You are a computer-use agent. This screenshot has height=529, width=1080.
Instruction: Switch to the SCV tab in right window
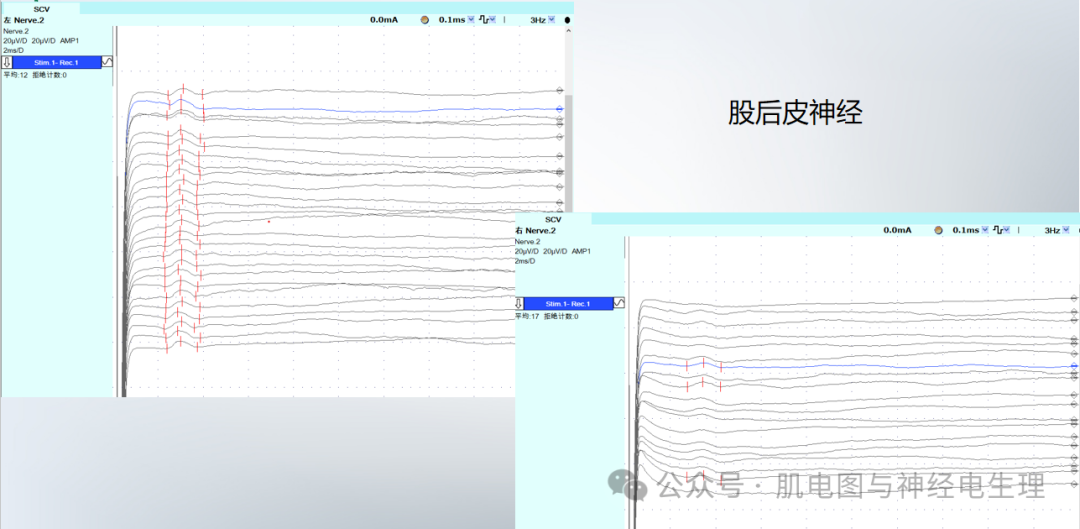(x=553, y=219)
